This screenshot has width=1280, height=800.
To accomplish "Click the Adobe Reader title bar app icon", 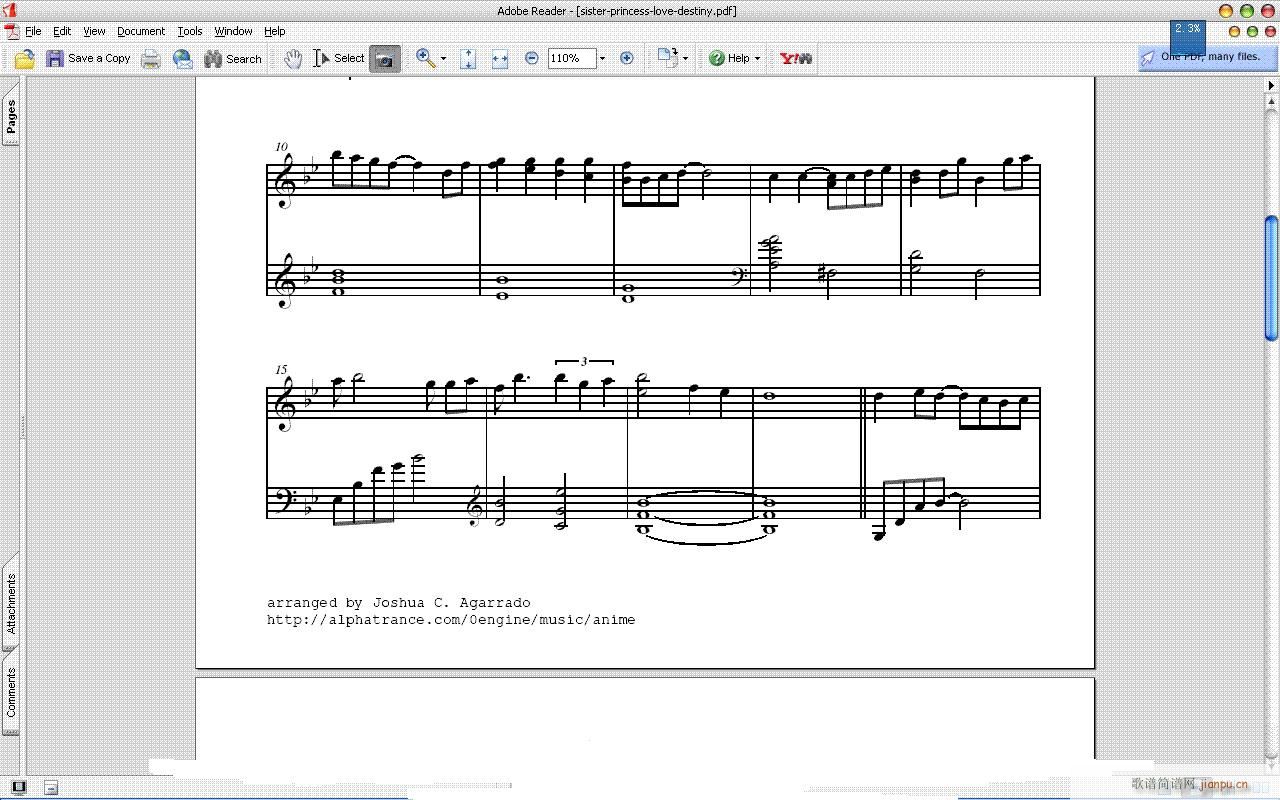I will click(9, 10).
